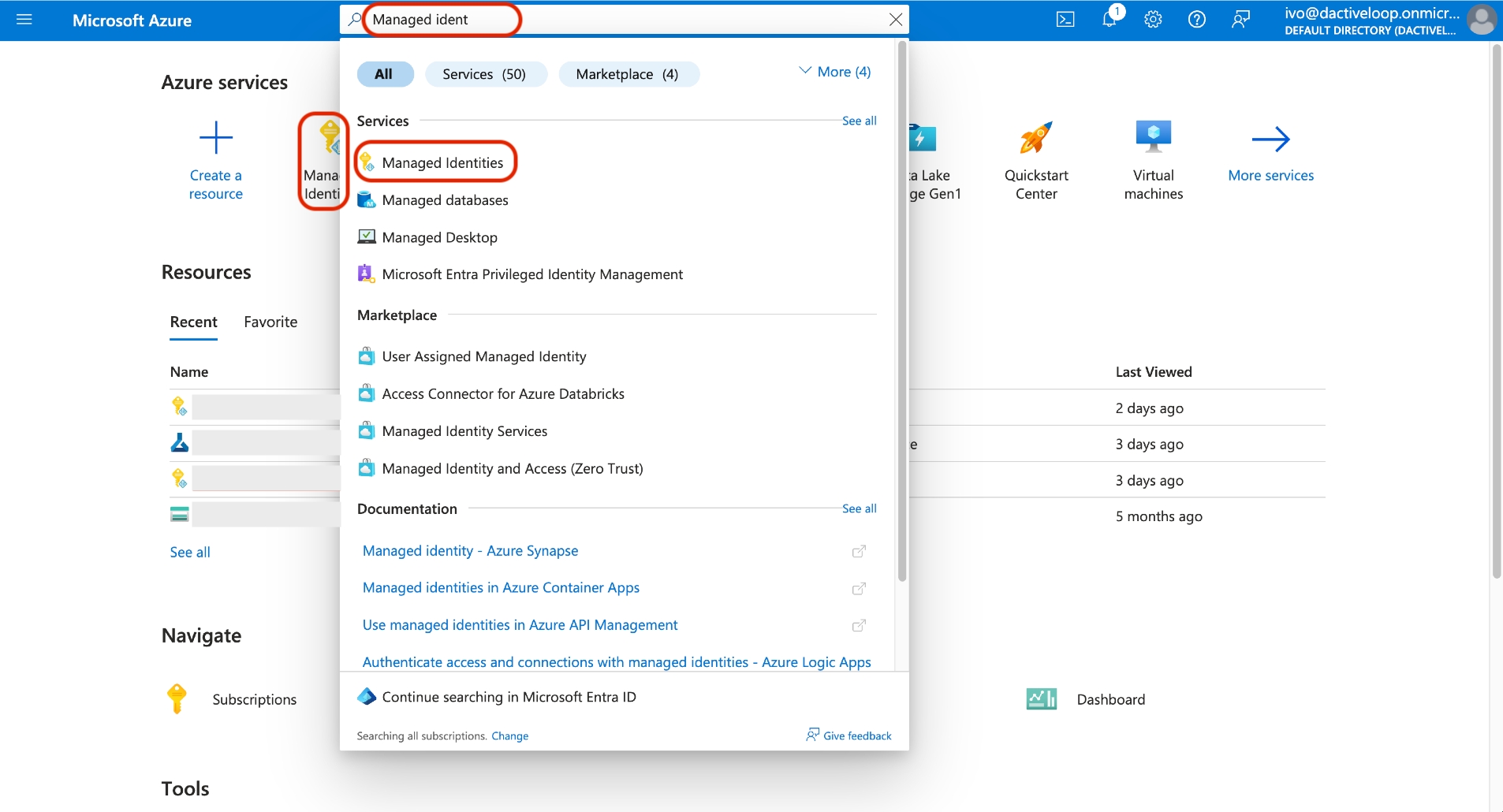Open the notifications bell
1503x812 pixels.
[x=1110, y=20]
